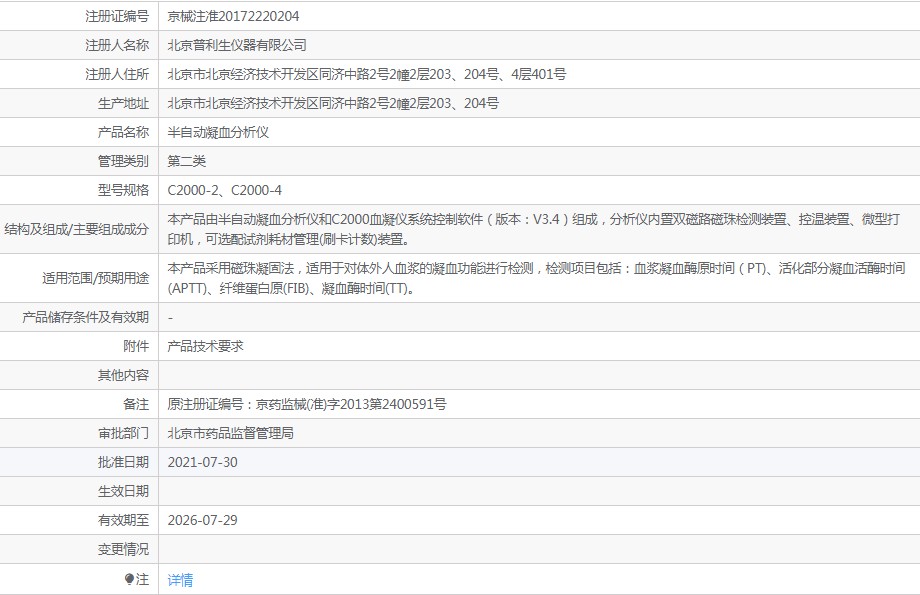Click the 生效日期 label
920x595 pixels.
click(123, 491)
